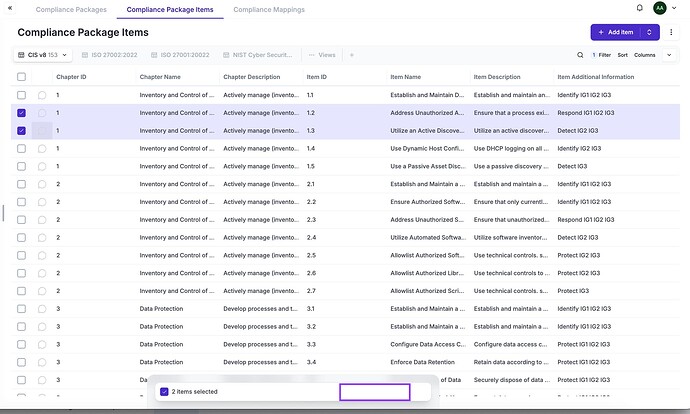Open the three-dot menu beside Add Item
690x414 pixels.
[x=671, y=32]
